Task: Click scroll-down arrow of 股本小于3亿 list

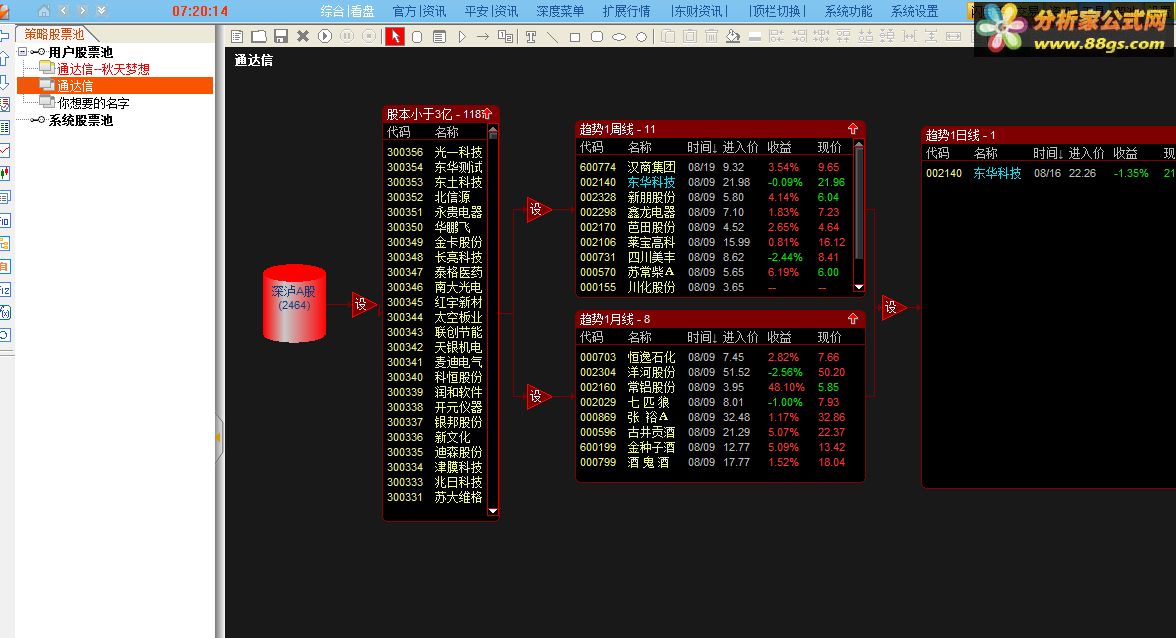Action: click(x=493, y=511)
